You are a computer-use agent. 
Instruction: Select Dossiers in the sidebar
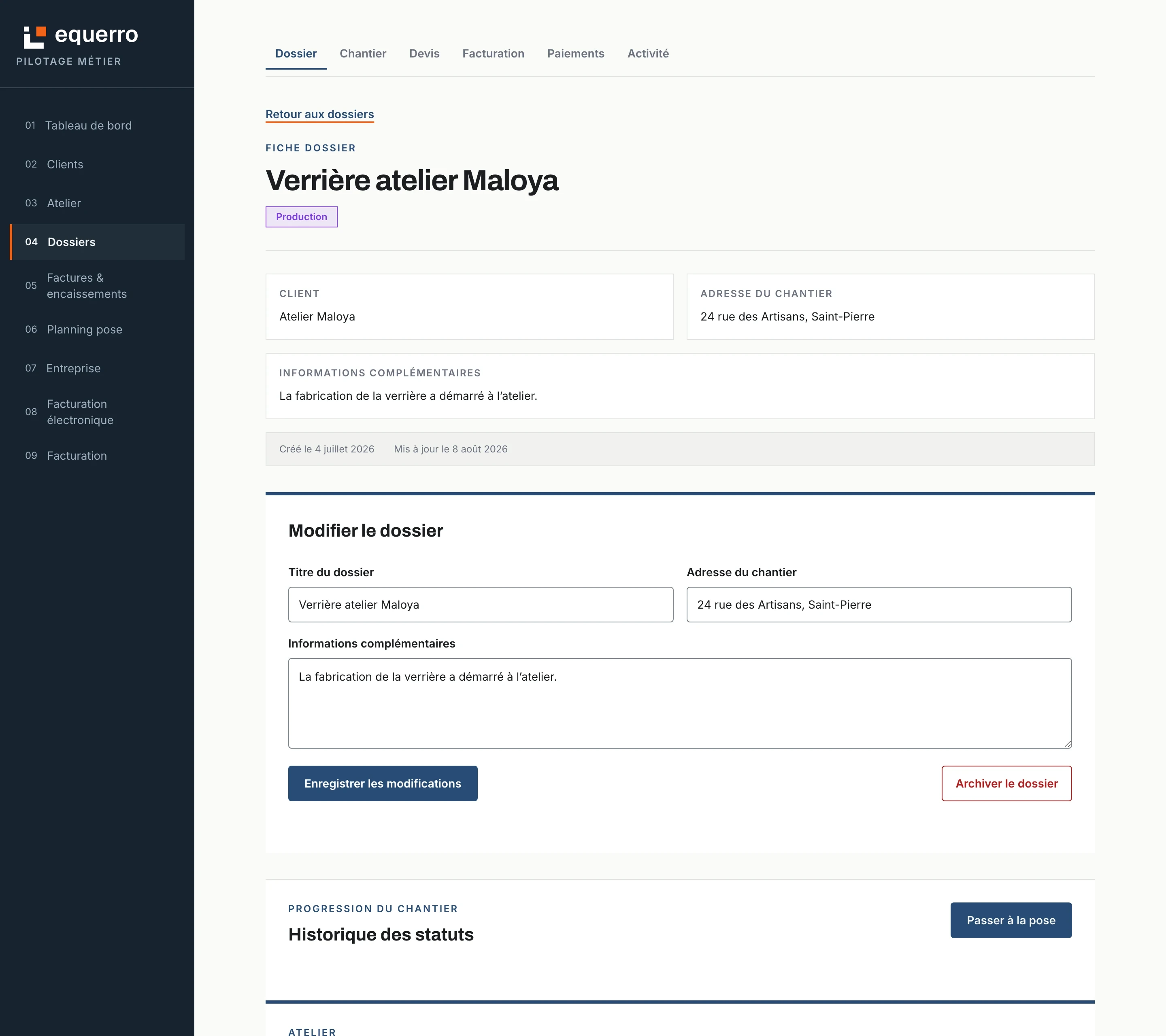[x=97, y=242]
